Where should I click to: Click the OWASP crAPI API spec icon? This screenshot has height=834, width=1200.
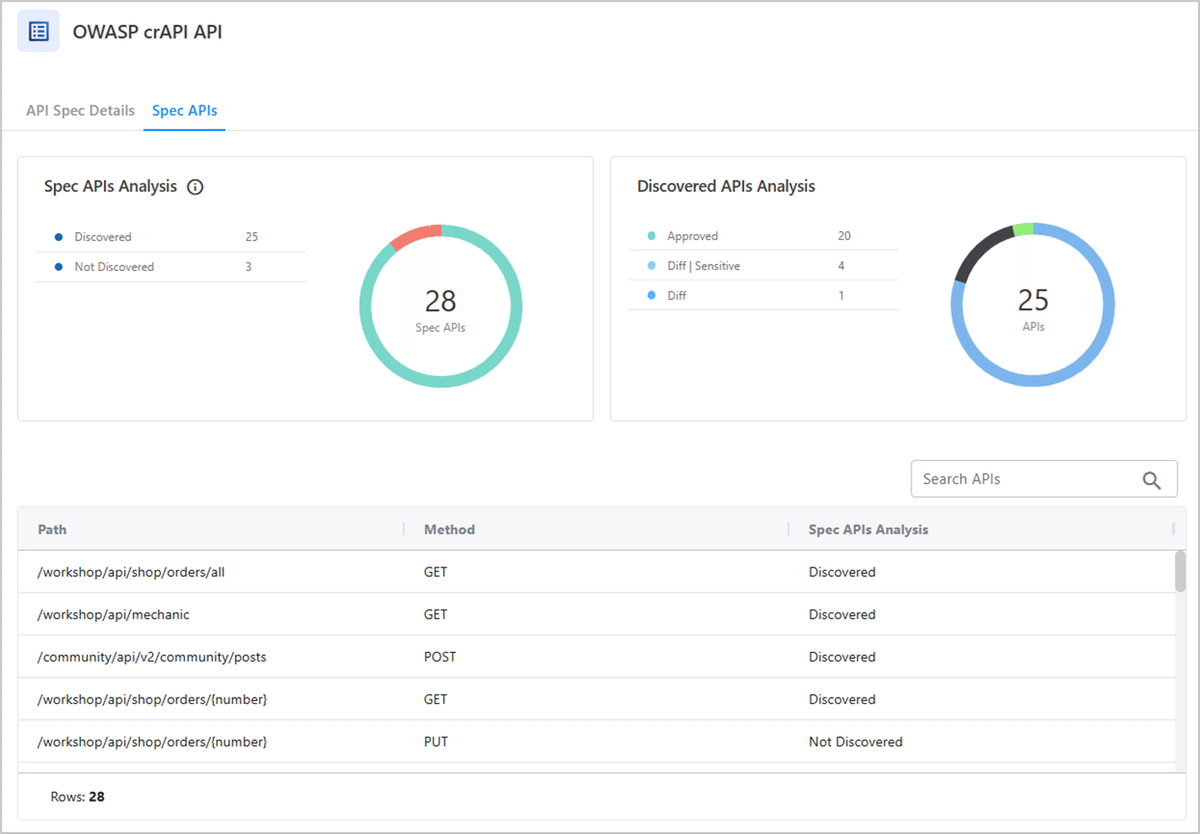(x=38, y=30)
